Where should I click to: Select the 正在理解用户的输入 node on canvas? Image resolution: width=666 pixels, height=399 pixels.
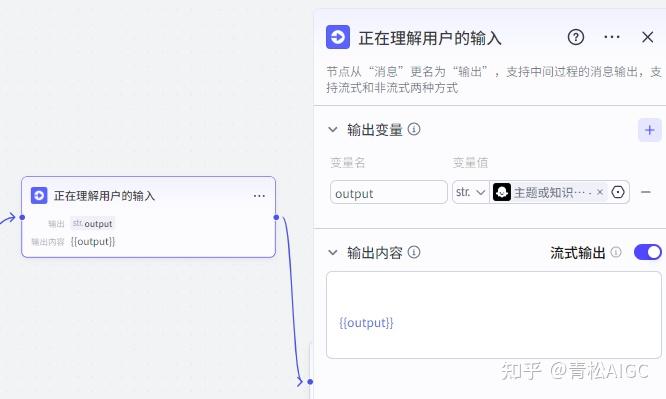[x=148, y=217]
